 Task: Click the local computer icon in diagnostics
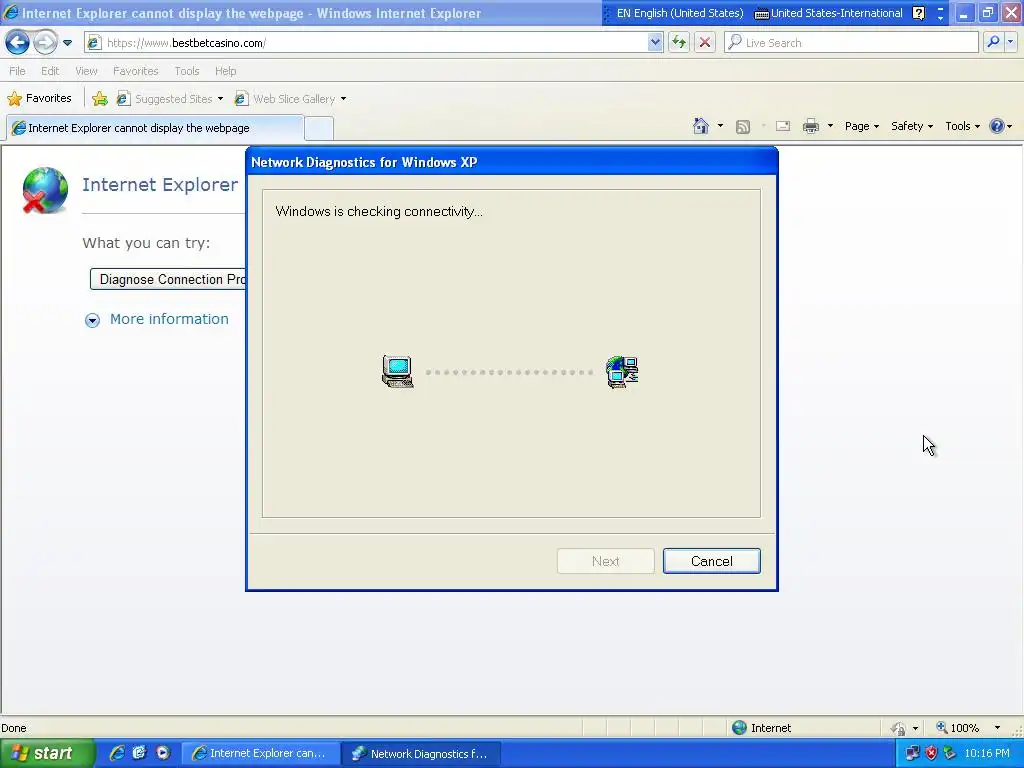coord(398,372)
